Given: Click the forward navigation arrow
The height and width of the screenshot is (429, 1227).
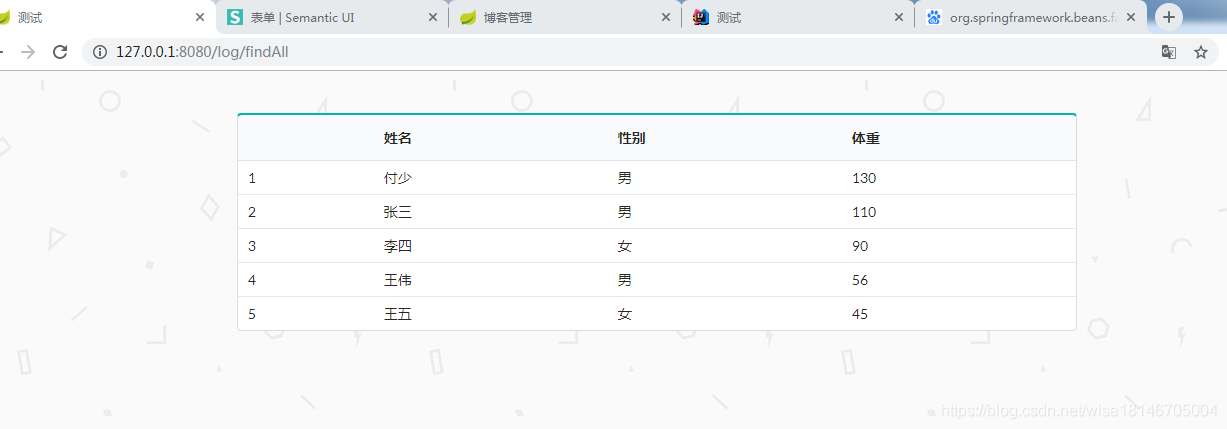Looking at the screenshot, I should (28, 52).
